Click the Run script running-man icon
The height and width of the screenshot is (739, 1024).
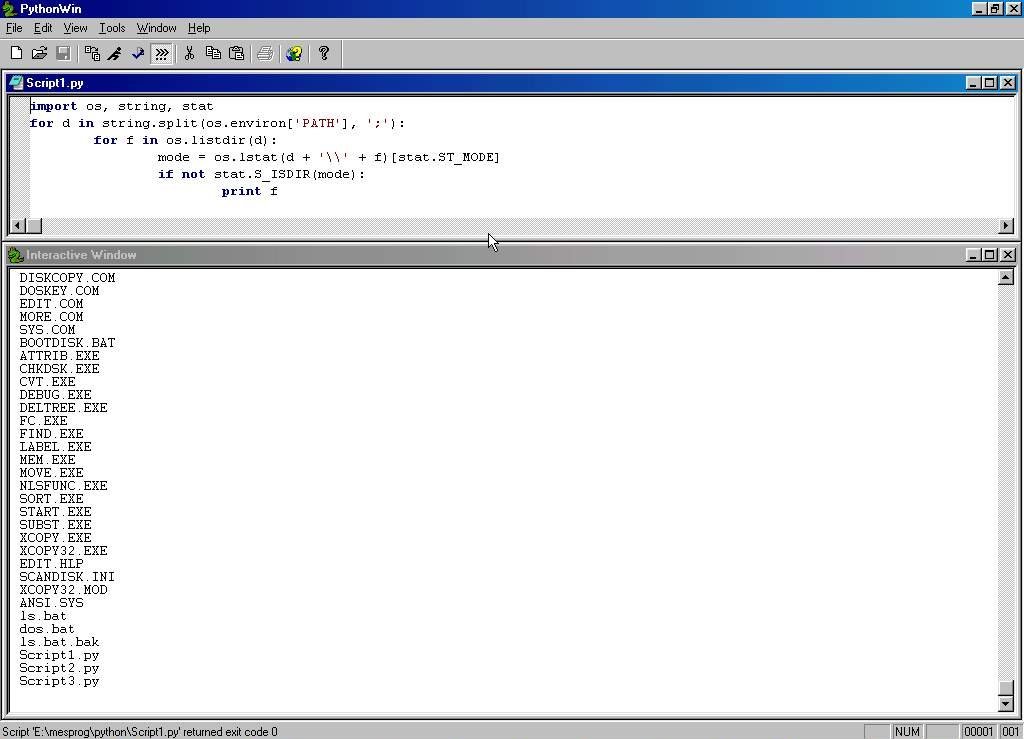pos(115,54)
